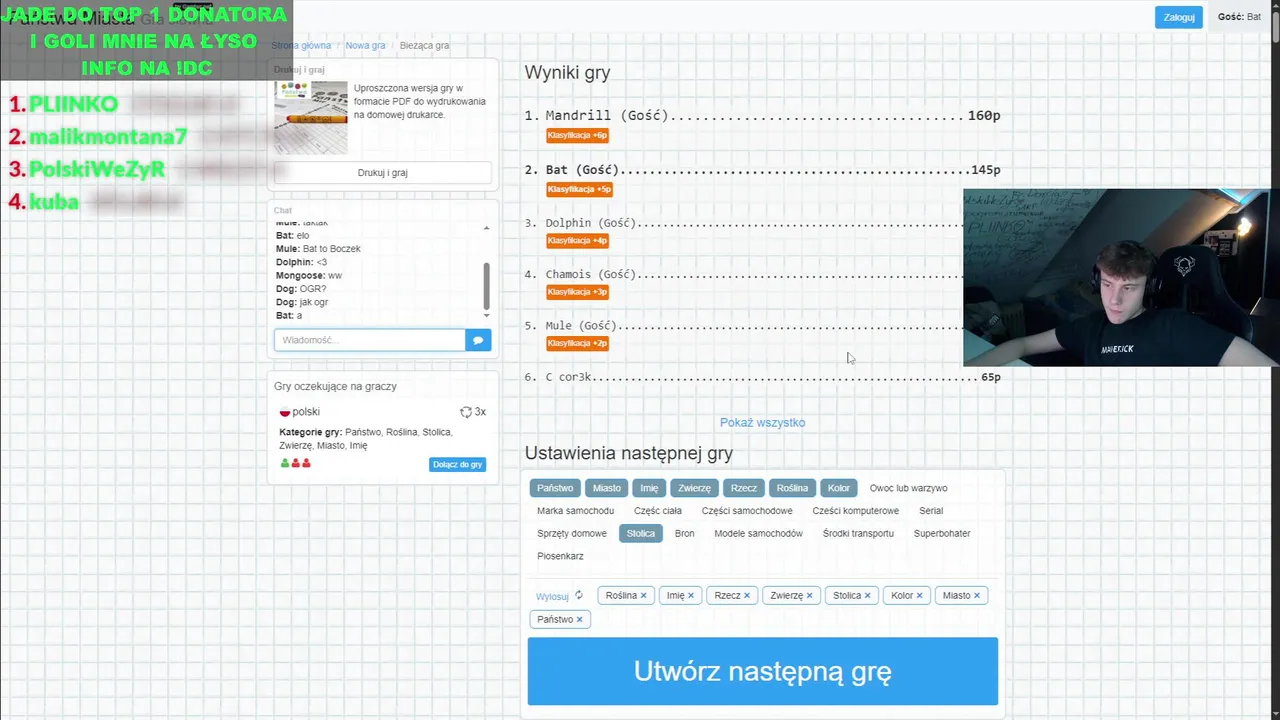Open Nowa gra breadcrumb
1280x720 pixels.
point(365,45)
